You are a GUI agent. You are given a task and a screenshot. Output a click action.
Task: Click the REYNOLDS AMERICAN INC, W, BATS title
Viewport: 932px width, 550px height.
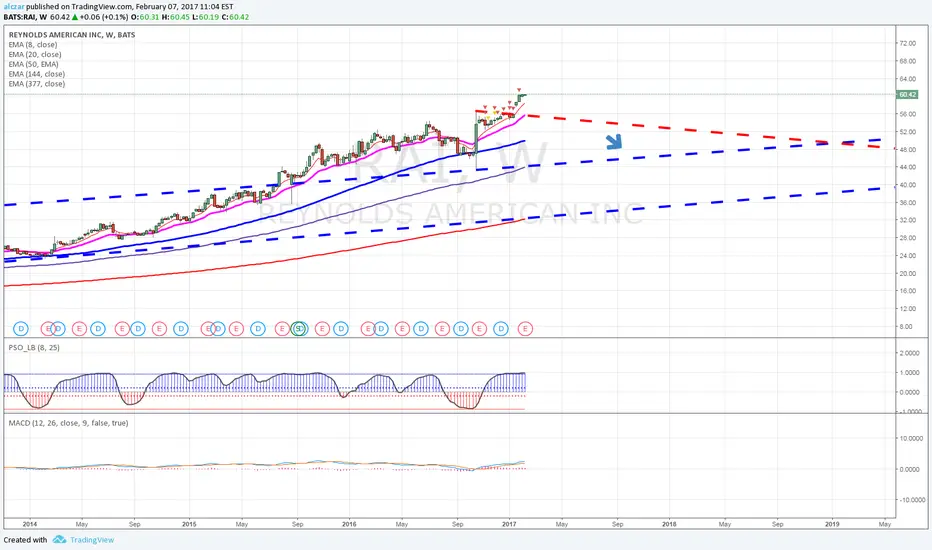point(72,34)
